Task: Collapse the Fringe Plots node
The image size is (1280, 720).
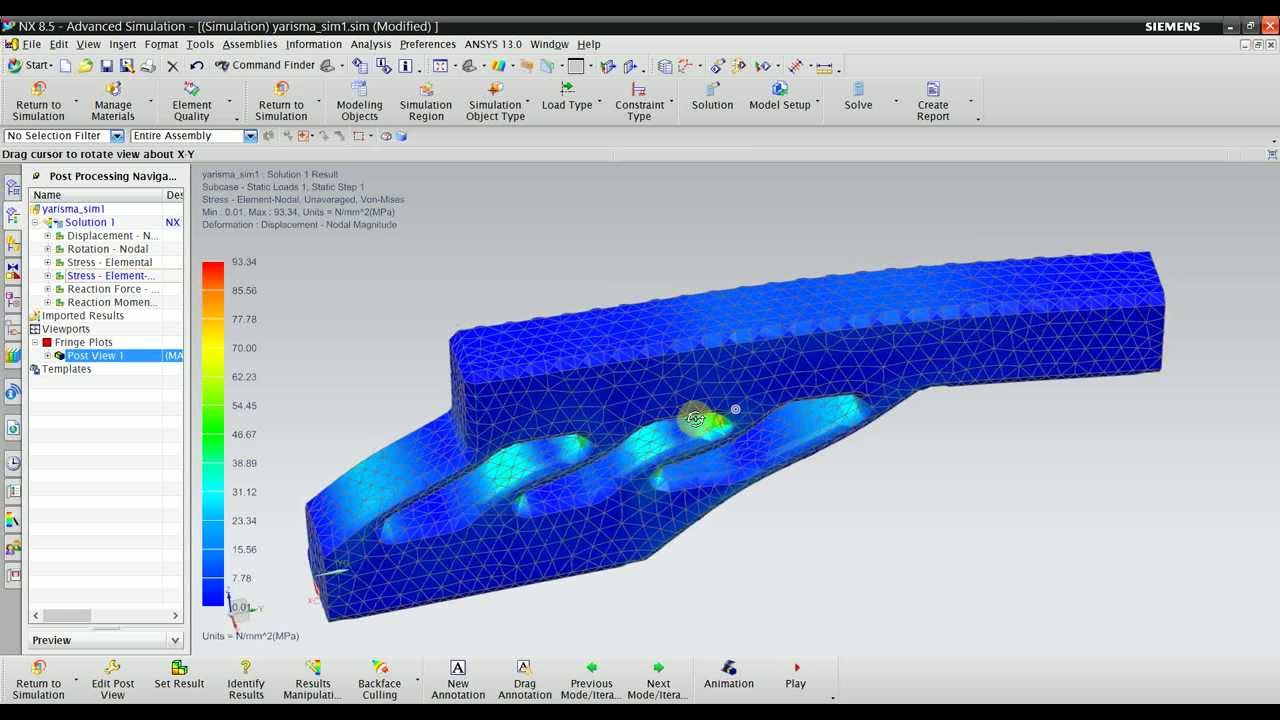Action: click(x=35, y=342)
